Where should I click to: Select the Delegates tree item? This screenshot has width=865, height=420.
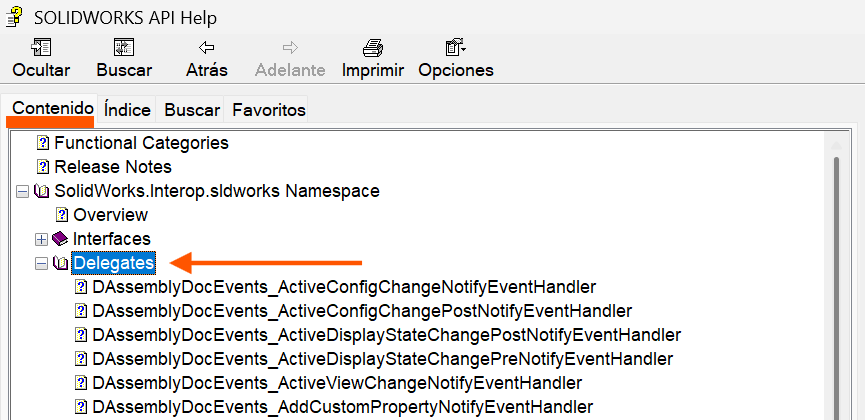[x=114, y=263]
